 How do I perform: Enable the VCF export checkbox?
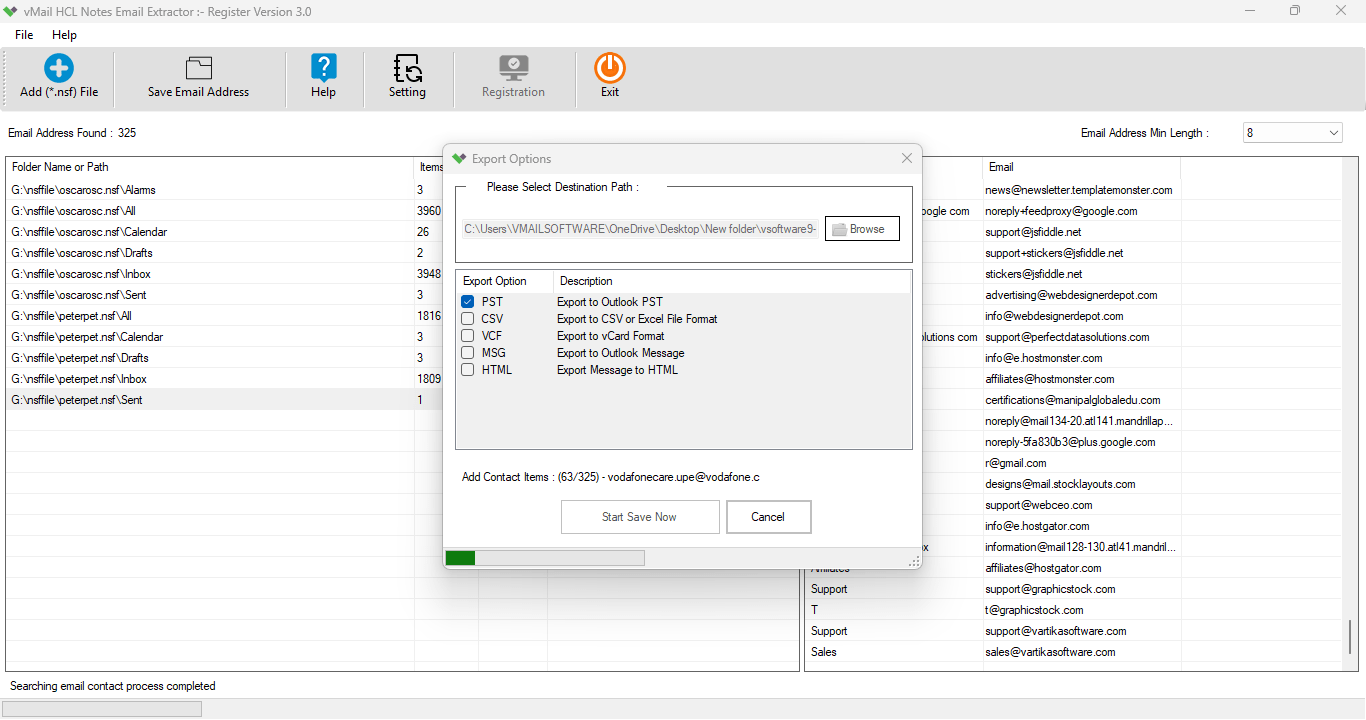[467, 336]
